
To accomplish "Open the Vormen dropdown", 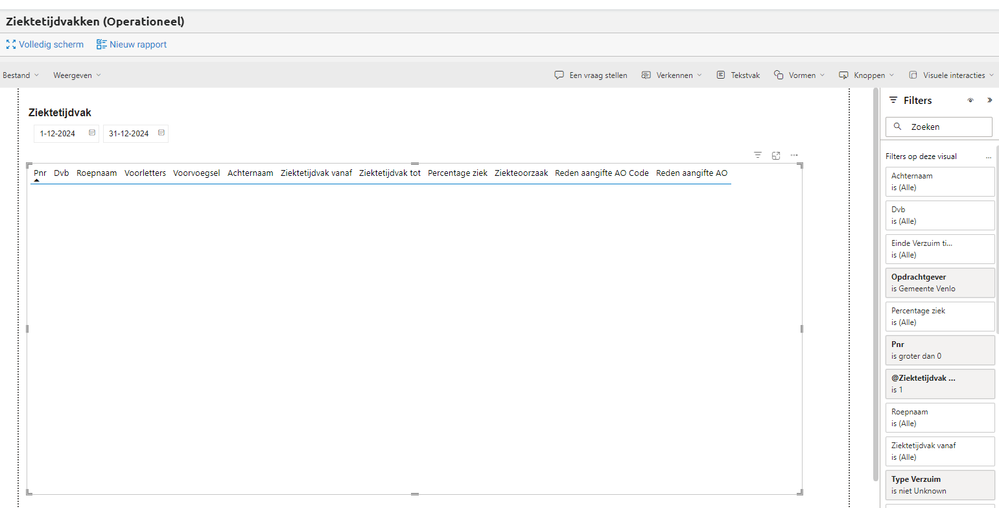I will click(799, 75).
